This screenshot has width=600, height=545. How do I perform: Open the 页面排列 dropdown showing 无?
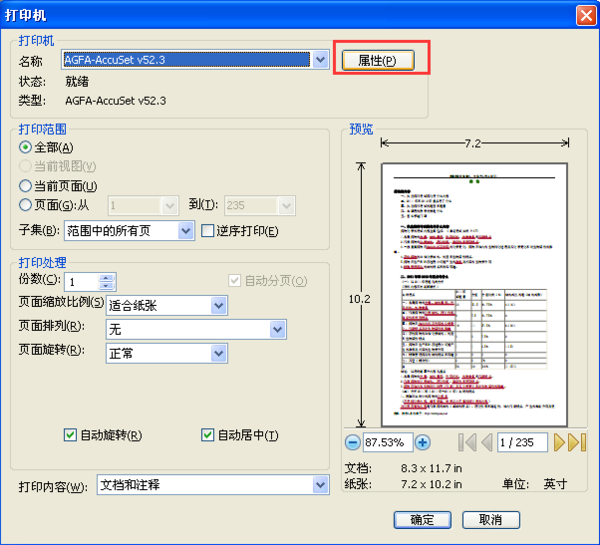tap(277, 330)
